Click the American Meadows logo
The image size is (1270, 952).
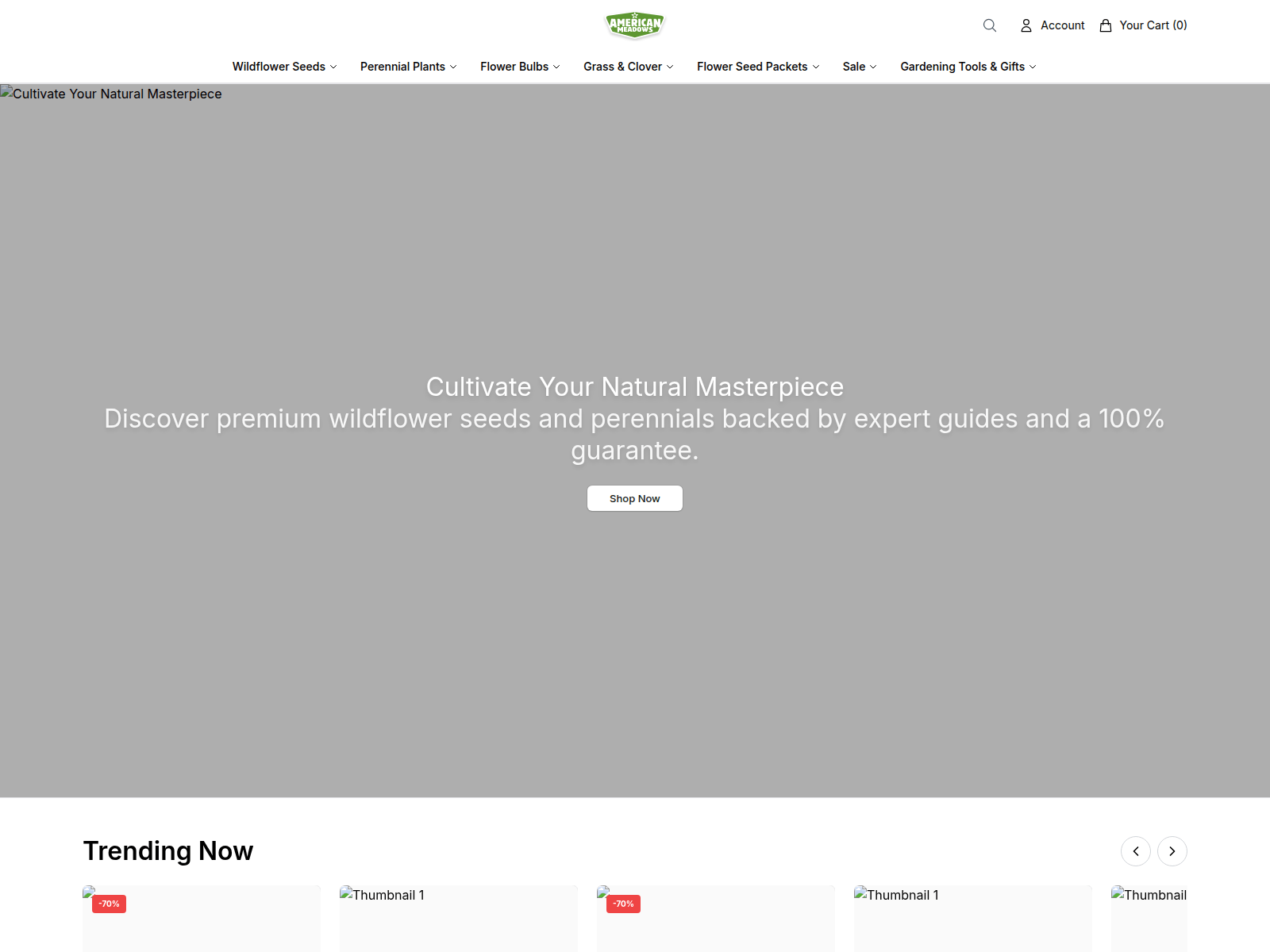pyautogui.click(x=635, y=25)
